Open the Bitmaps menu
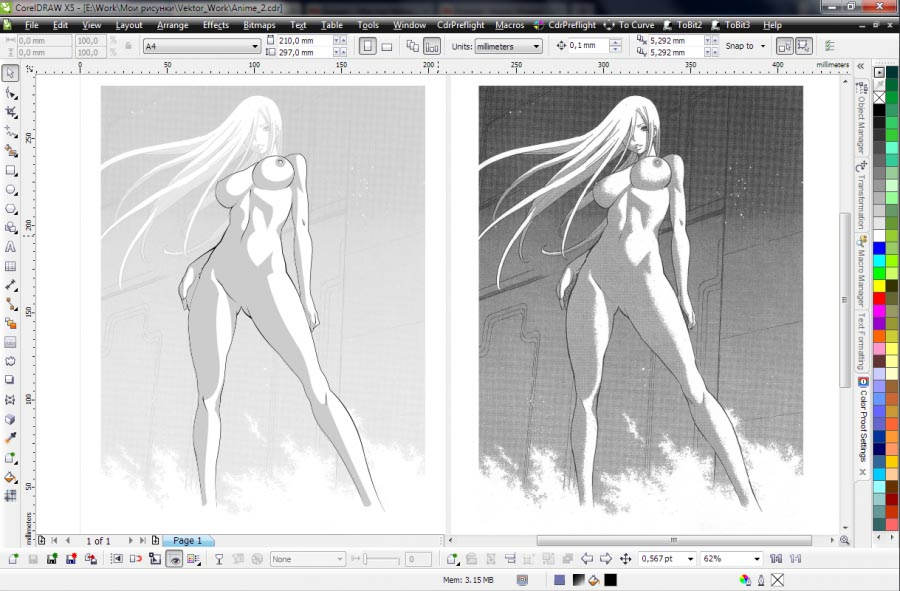900x591 pixels. click(259, 25)
